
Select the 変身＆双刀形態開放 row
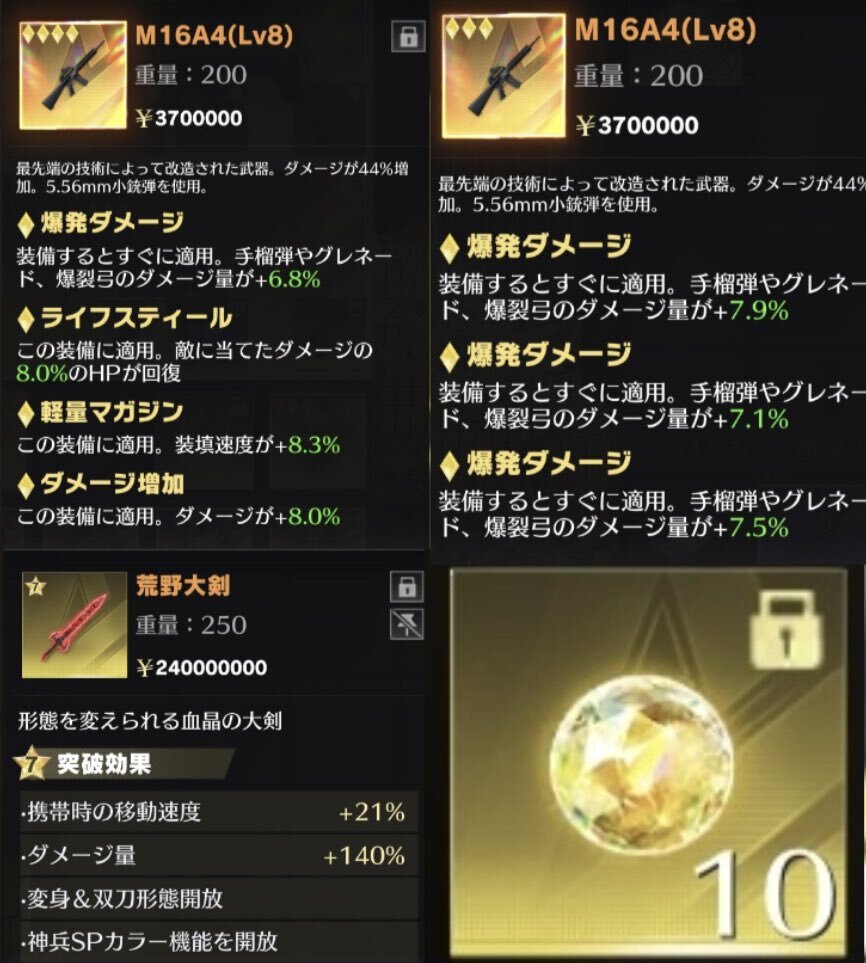(219, 898)
